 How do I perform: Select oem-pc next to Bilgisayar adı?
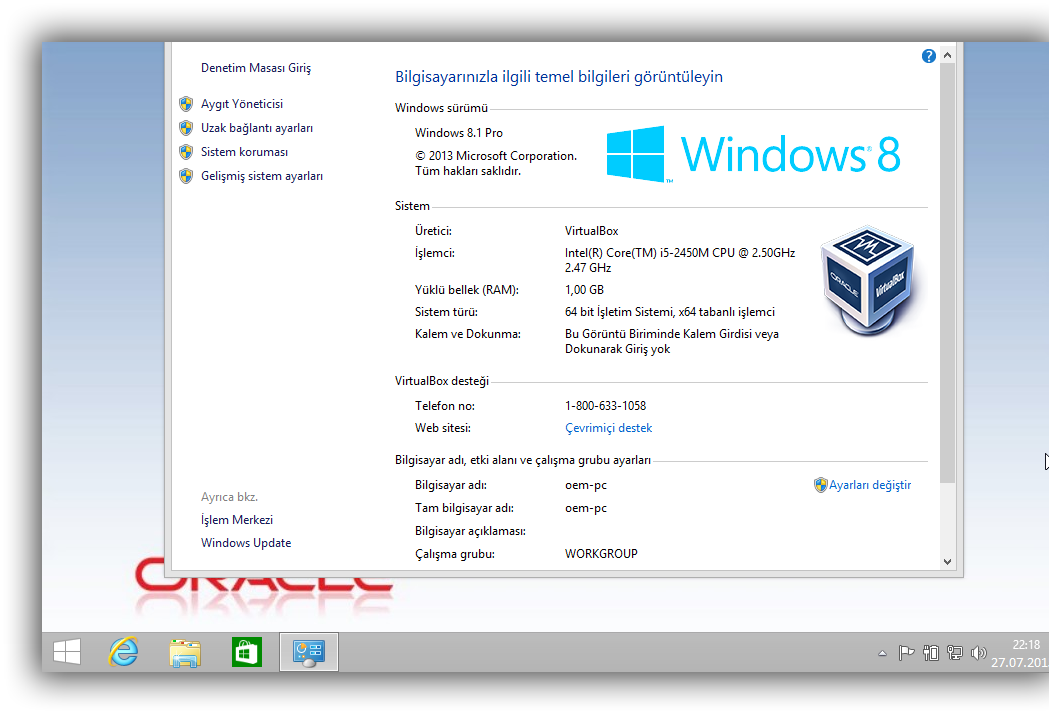[x=585, y=485]
